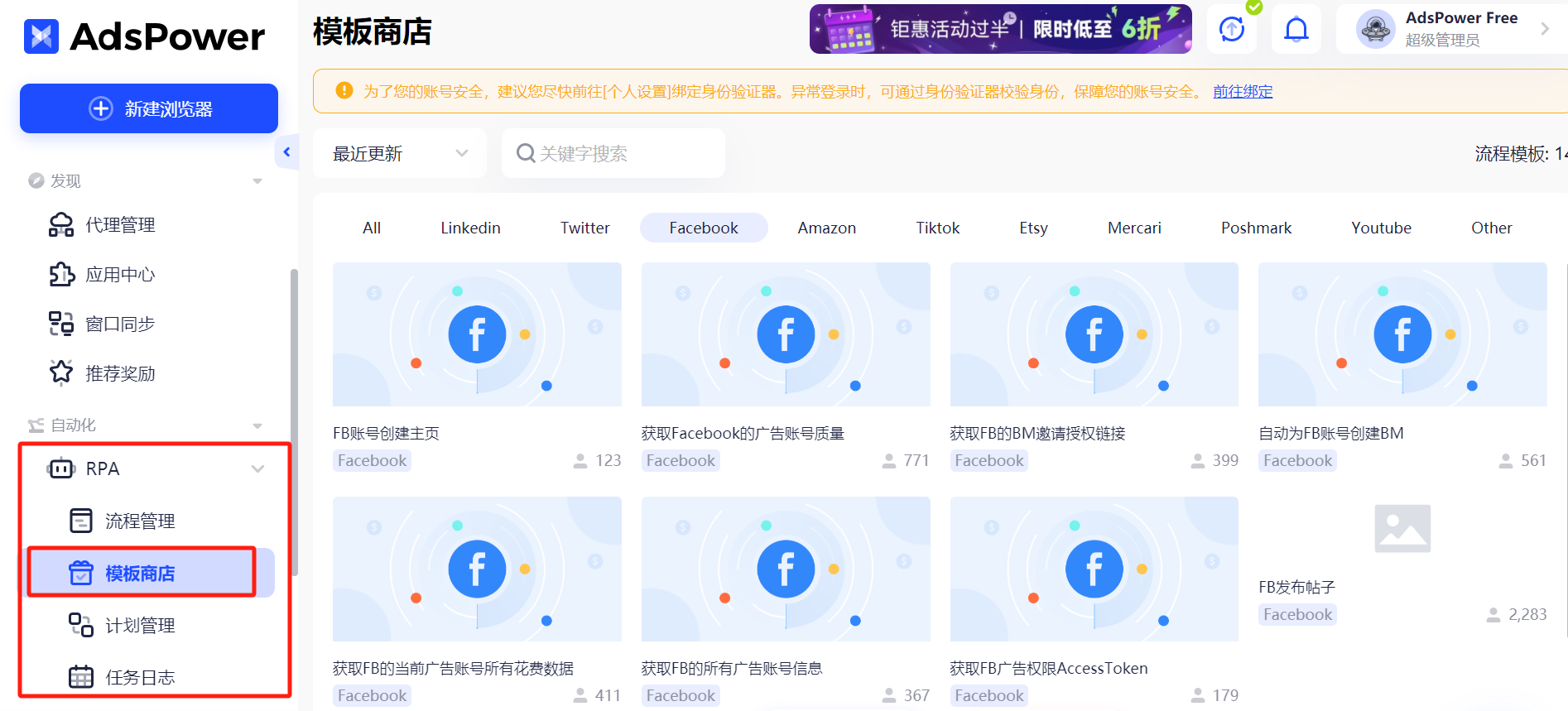1568x711 pixels.
Task: Click the user avatar icon
Action: point(1376,29)
